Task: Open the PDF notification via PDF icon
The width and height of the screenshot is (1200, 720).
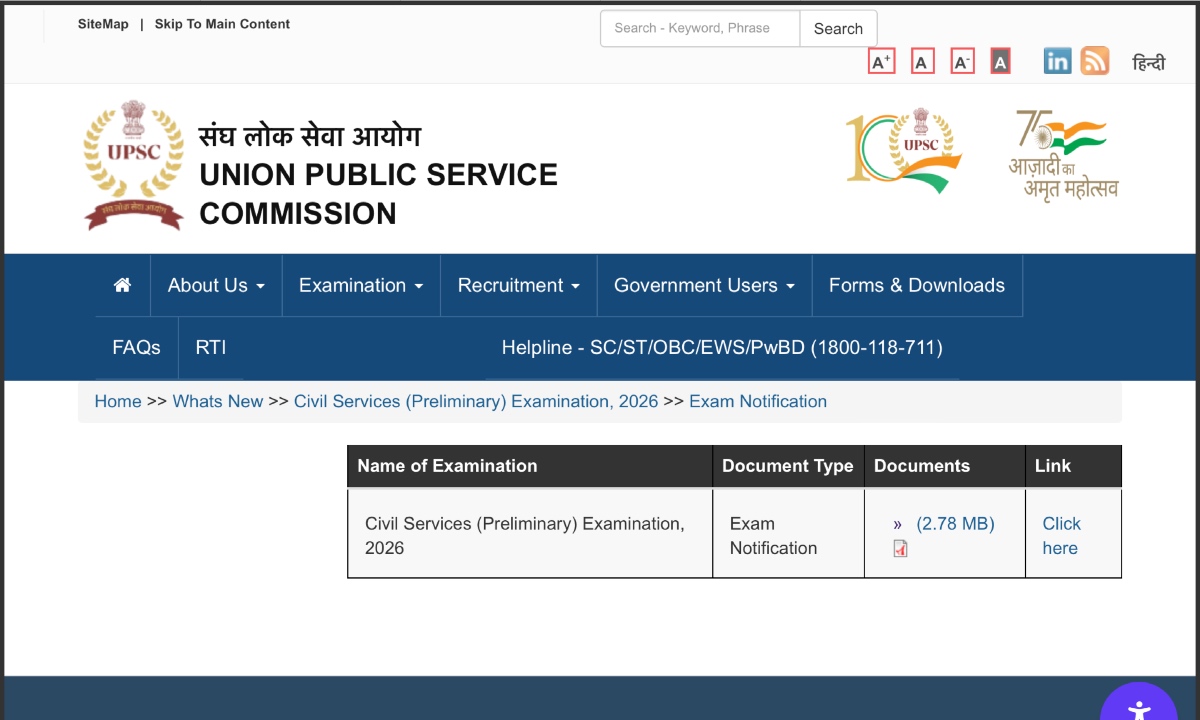Action: [899, 548]
